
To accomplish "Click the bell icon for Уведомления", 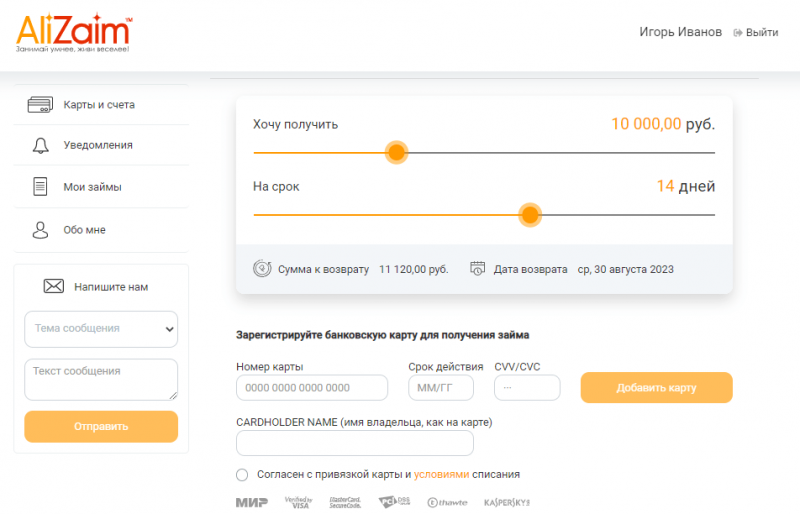I will point(40,145).
